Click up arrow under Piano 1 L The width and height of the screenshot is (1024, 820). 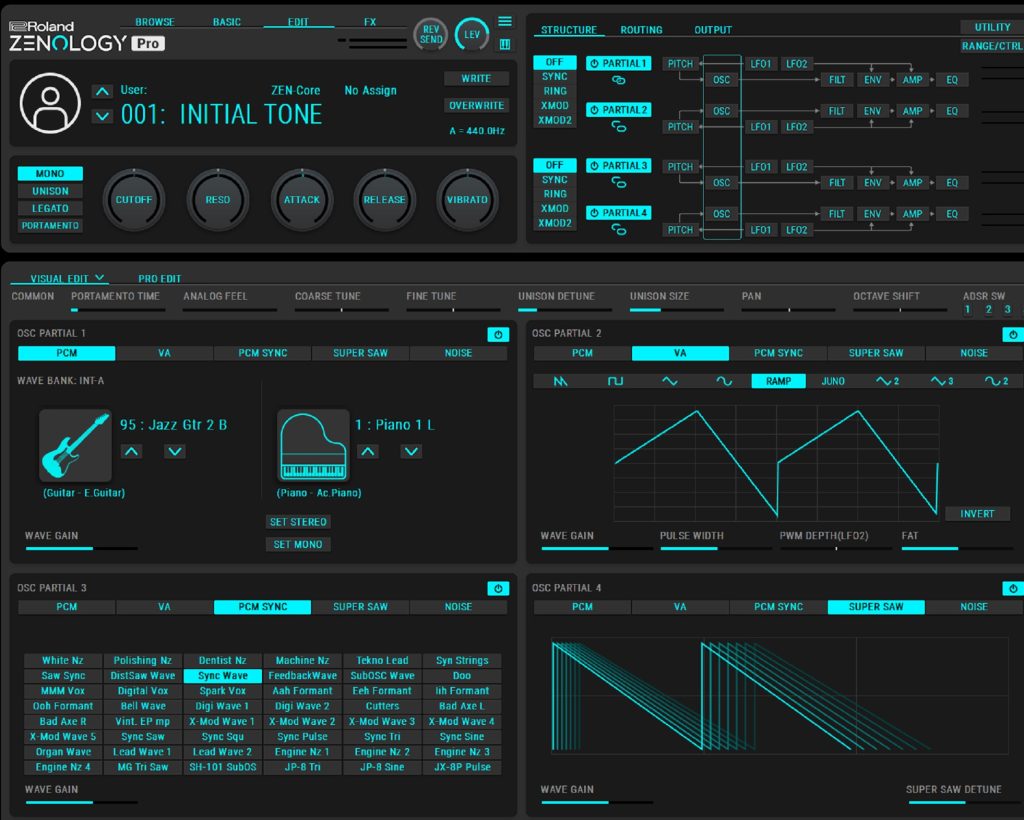pyautogui.click(x=368, y=452)
